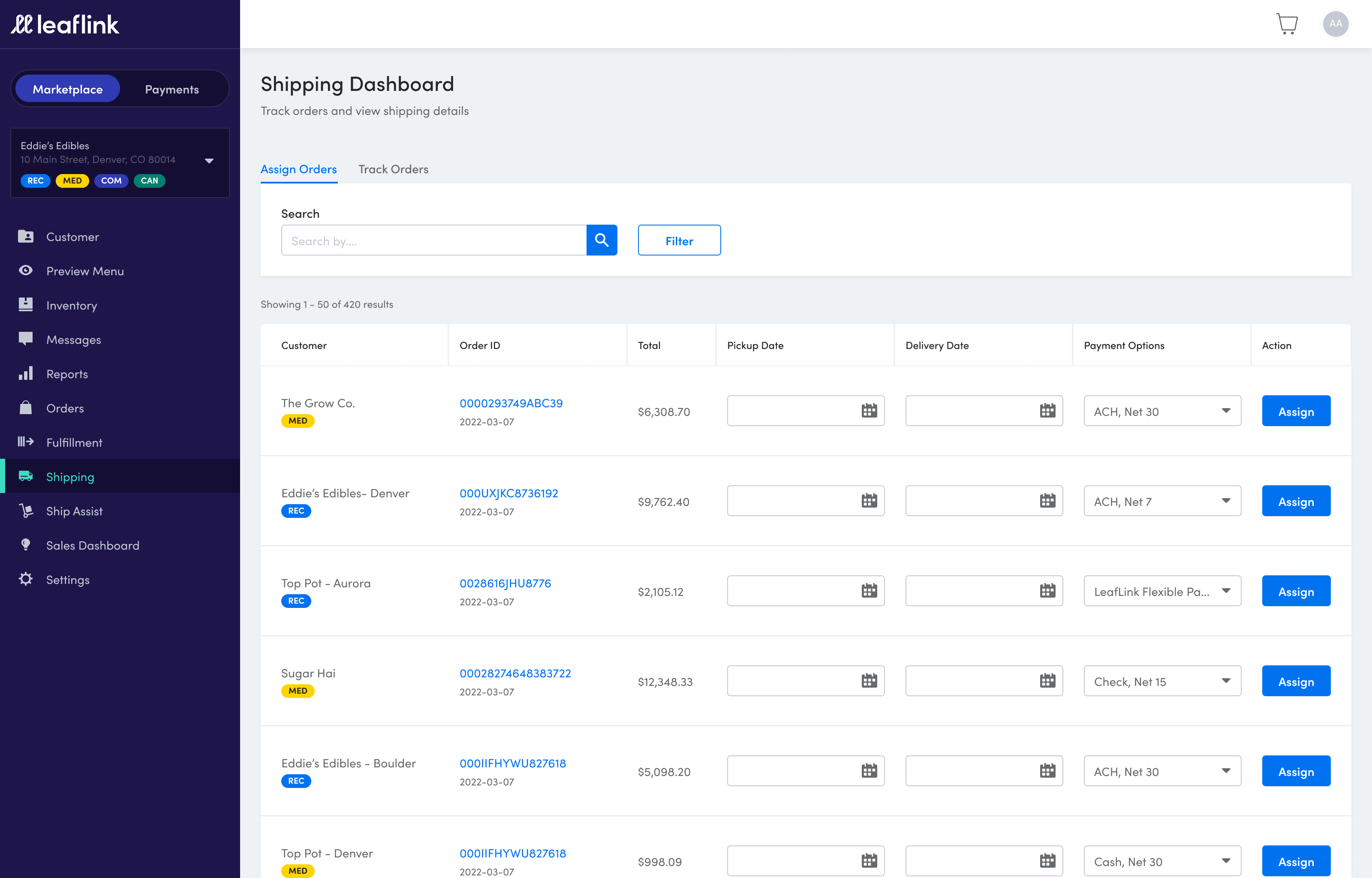Click the Inventory sidebar icon
Viewport: 1372px width, 878px height.
(x=26, y=304)
